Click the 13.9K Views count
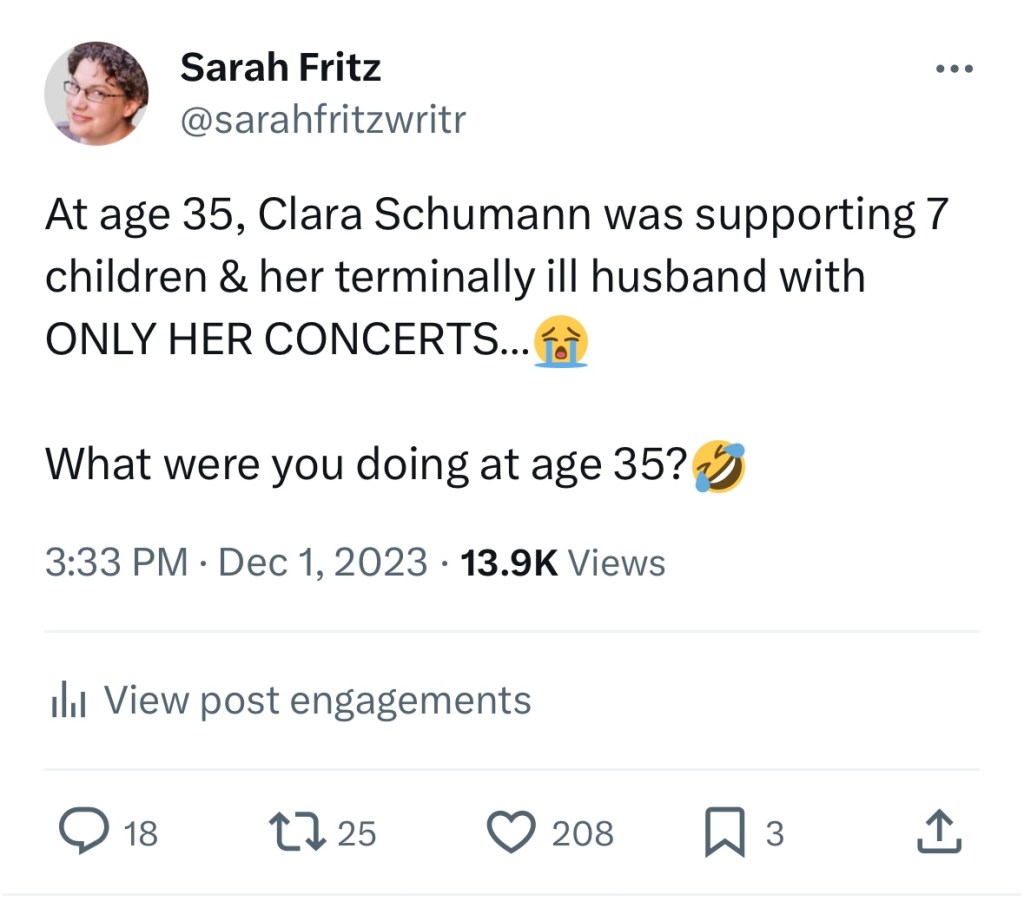The width and height of the screenshot is (1024, 908). [562, 562]
